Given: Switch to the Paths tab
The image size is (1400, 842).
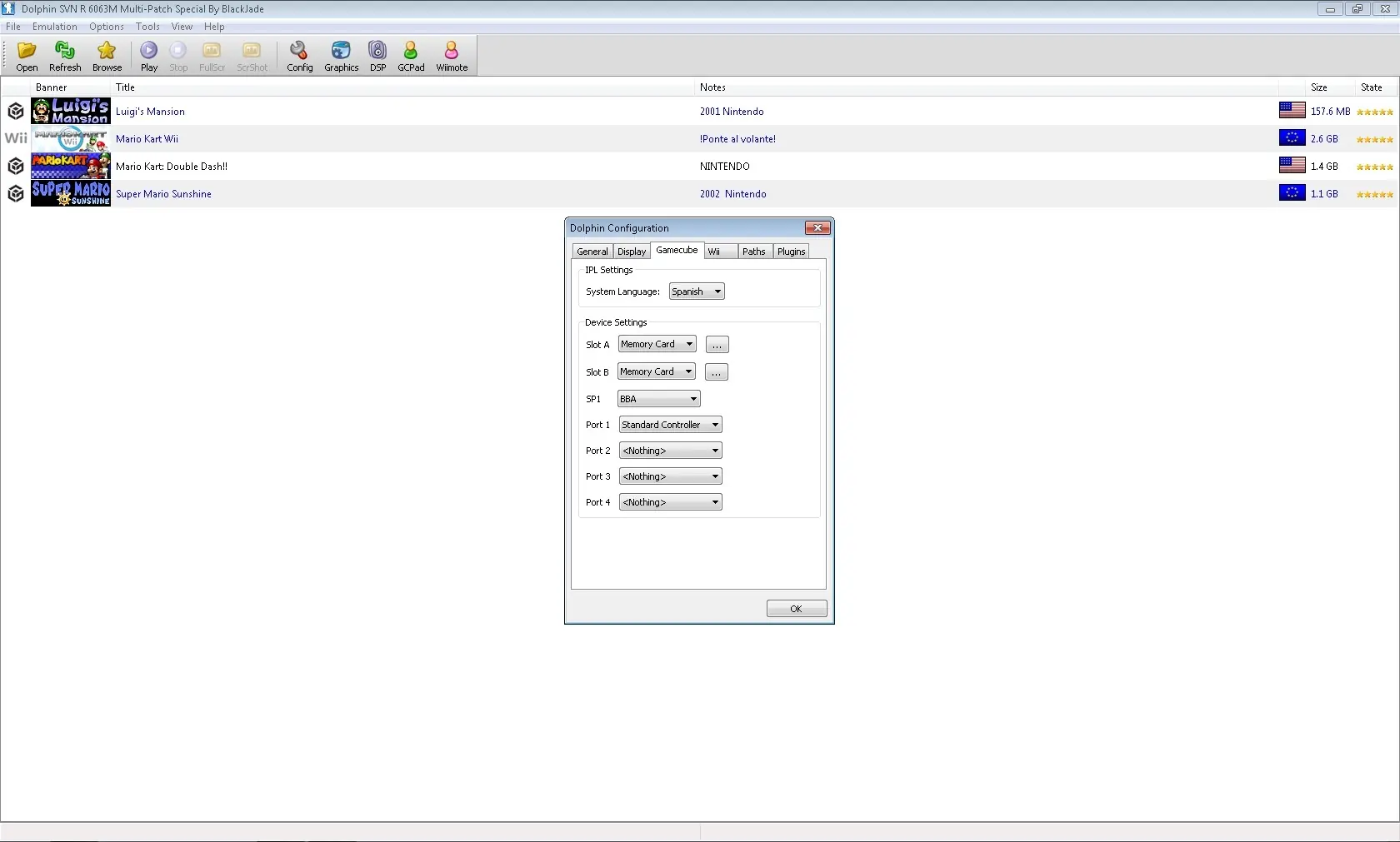Looking at the screenshot, I should click(754, 252).
